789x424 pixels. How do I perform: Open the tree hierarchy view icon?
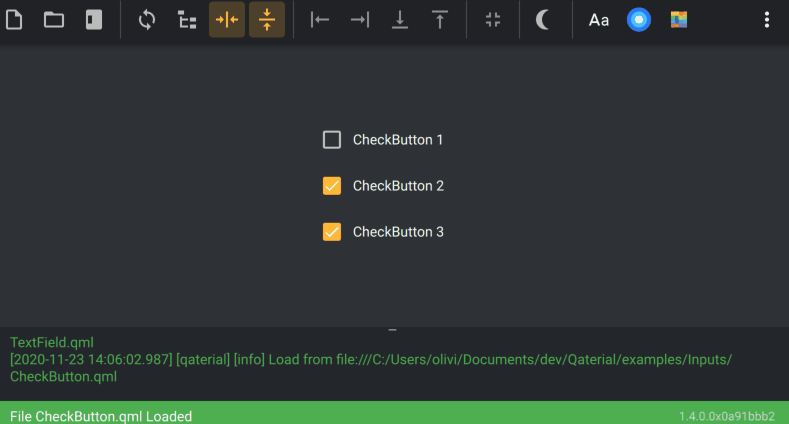pyautogui.click(x=187, y=20)
